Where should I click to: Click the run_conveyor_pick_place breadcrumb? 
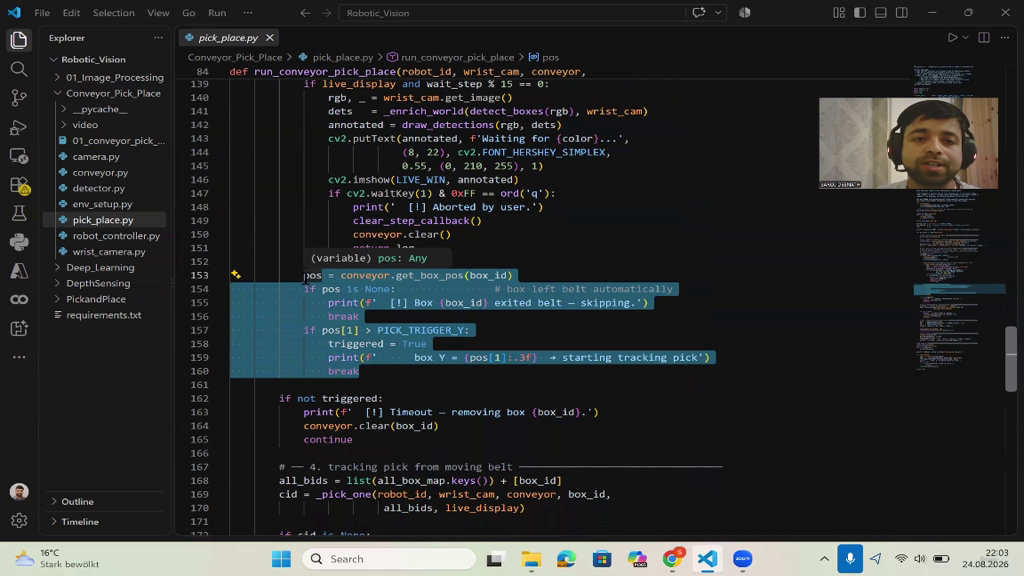[x=457, y=57]
